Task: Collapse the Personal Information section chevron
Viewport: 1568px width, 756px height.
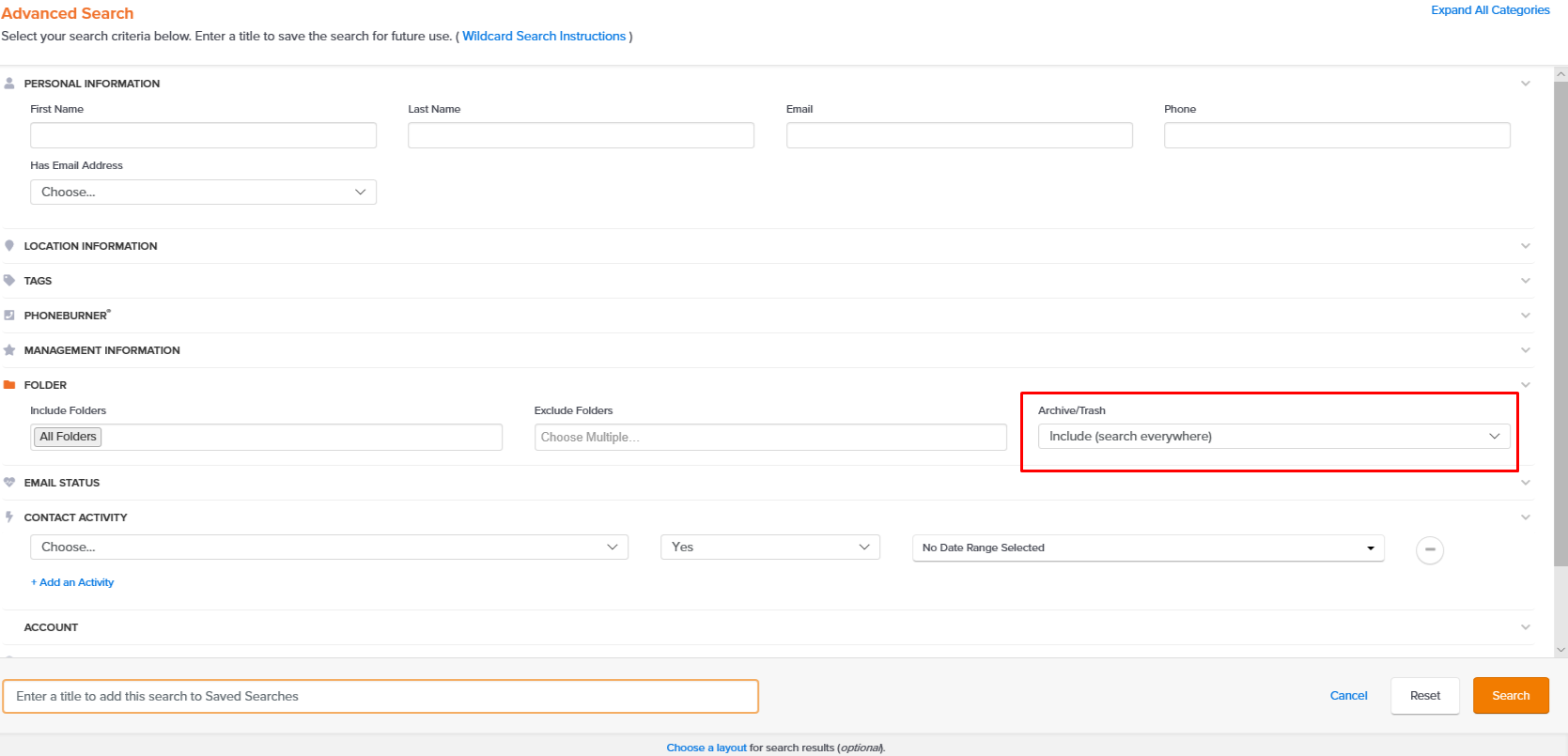Action: (x=1526, y=84)
